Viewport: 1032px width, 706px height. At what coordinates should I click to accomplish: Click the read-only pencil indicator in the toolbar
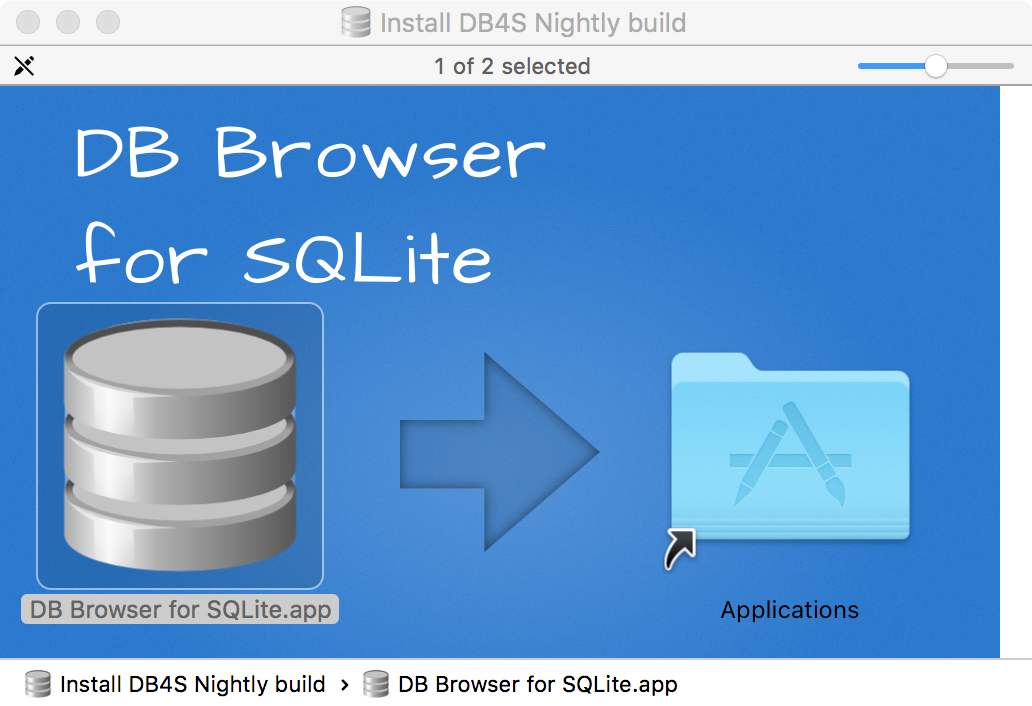point(24,66)
